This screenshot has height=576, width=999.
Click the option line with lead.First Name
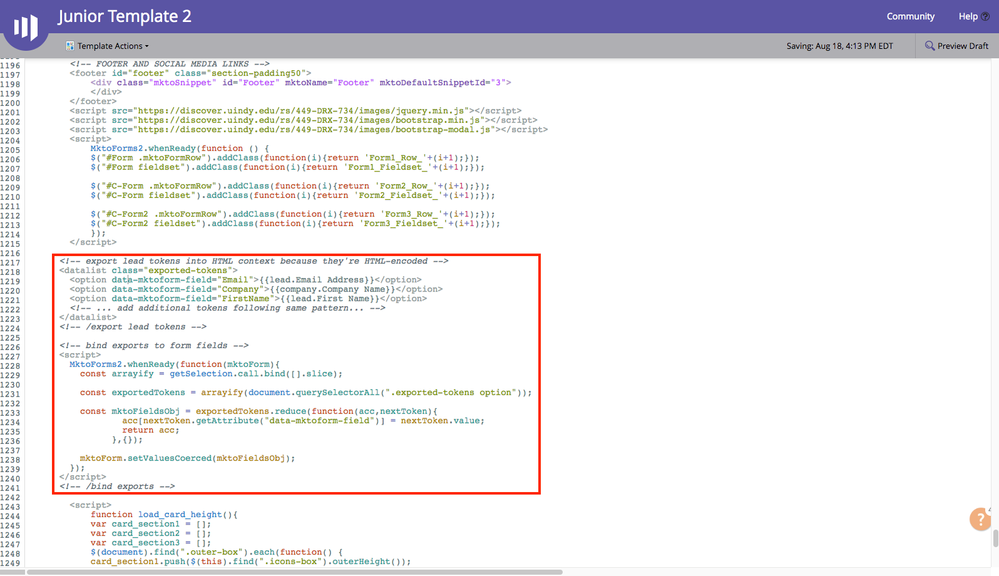tap(248, 299)
